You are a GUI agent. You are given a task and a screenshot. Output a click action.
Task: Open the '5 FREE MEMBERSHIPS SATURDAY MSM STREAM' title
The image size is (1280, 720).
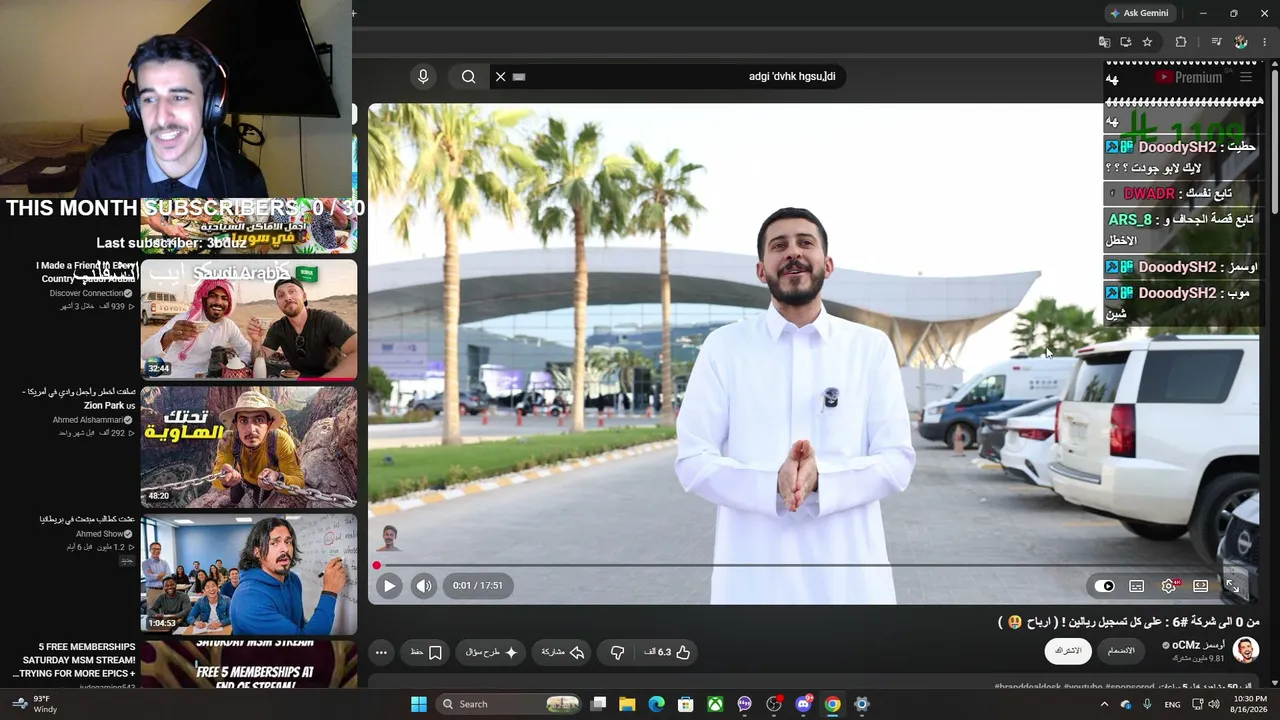[74, 660]
